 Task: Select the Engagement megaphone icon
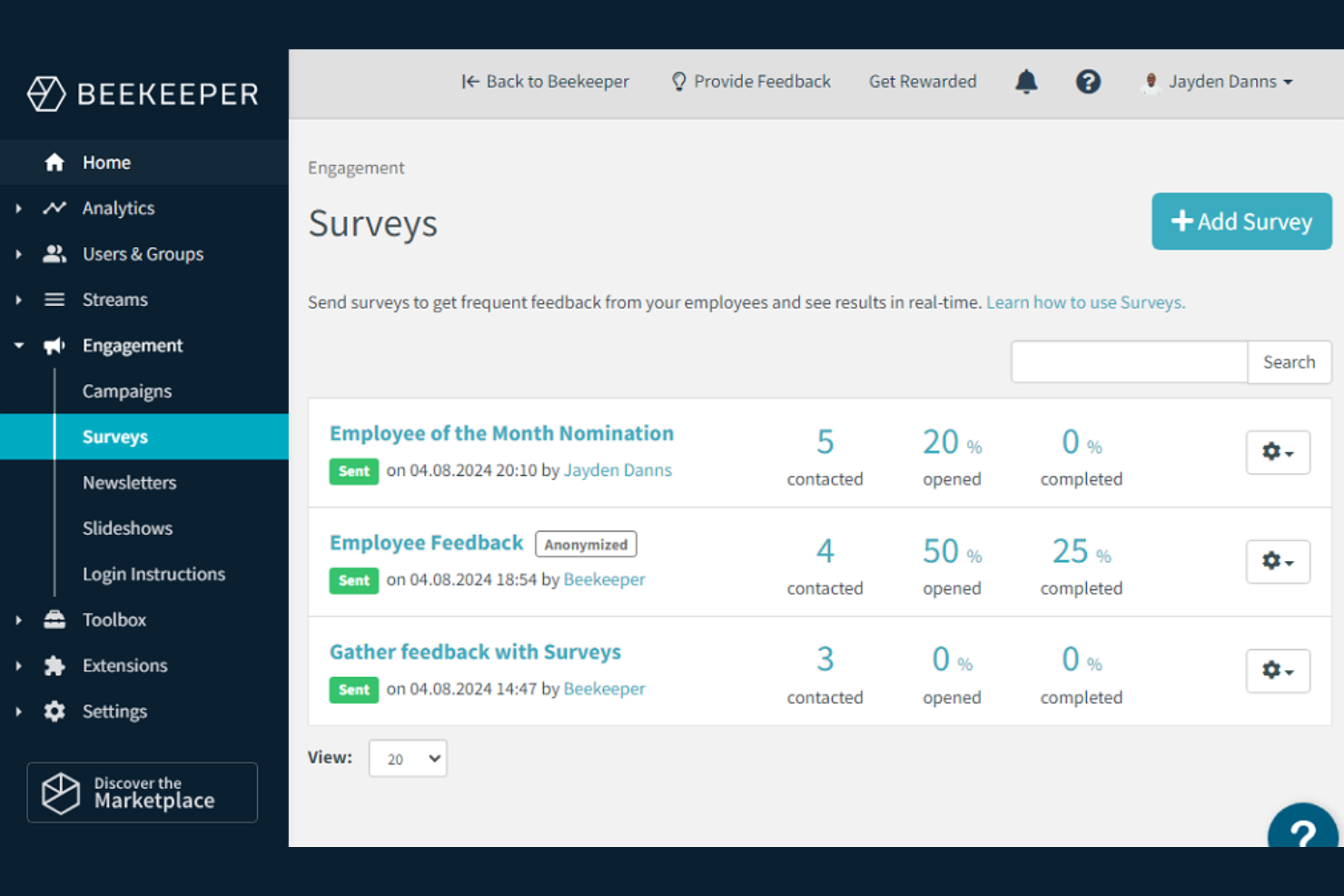coord(54,346)
